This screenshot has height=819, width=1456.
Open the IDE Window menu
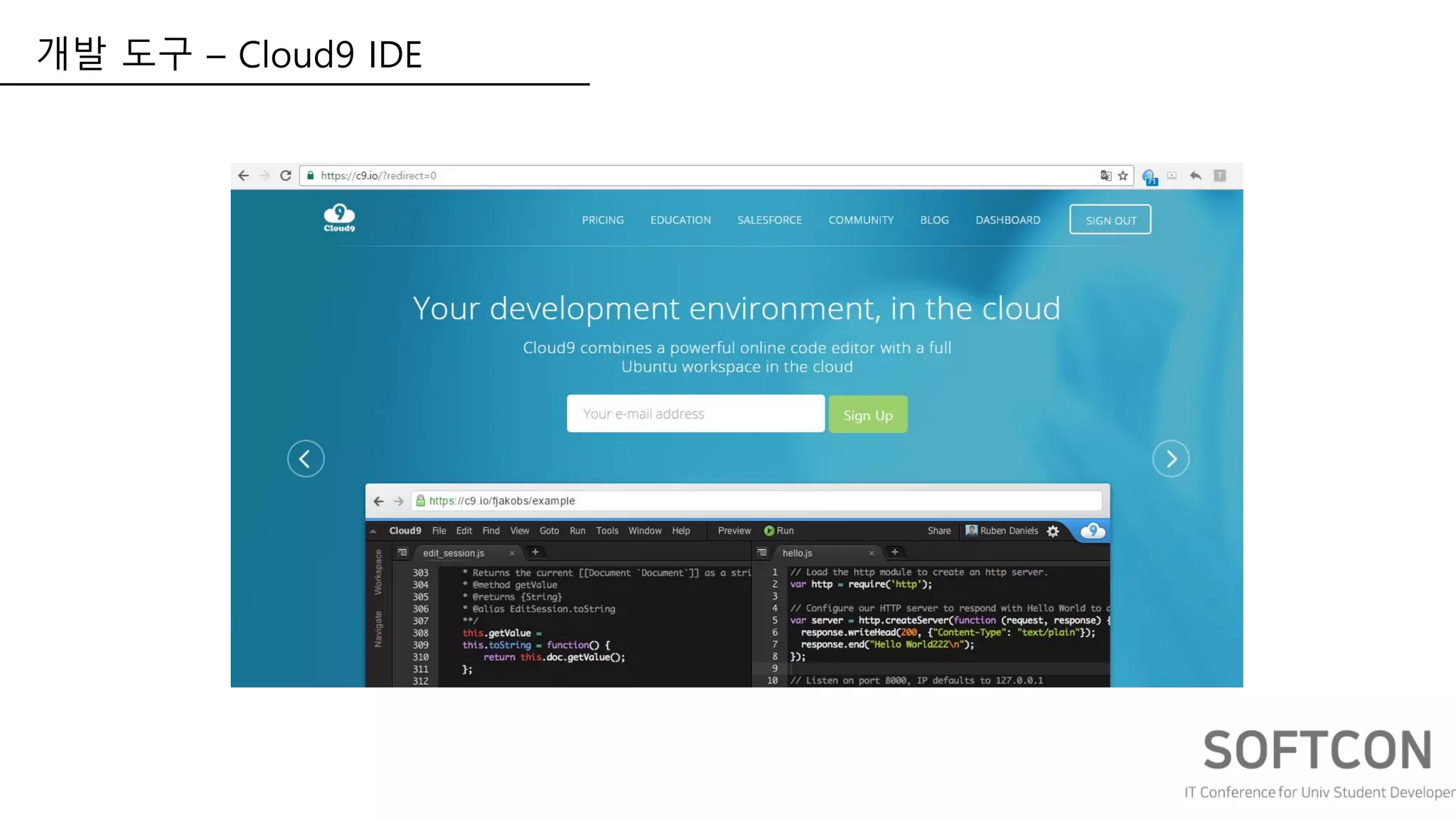point(645,531)
